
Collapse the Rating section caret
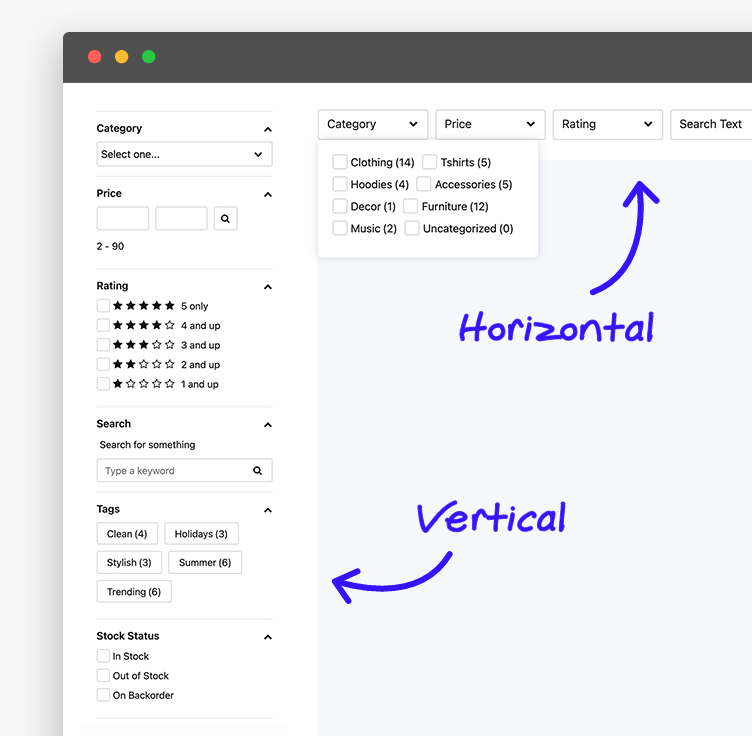[x=267, y=287]
